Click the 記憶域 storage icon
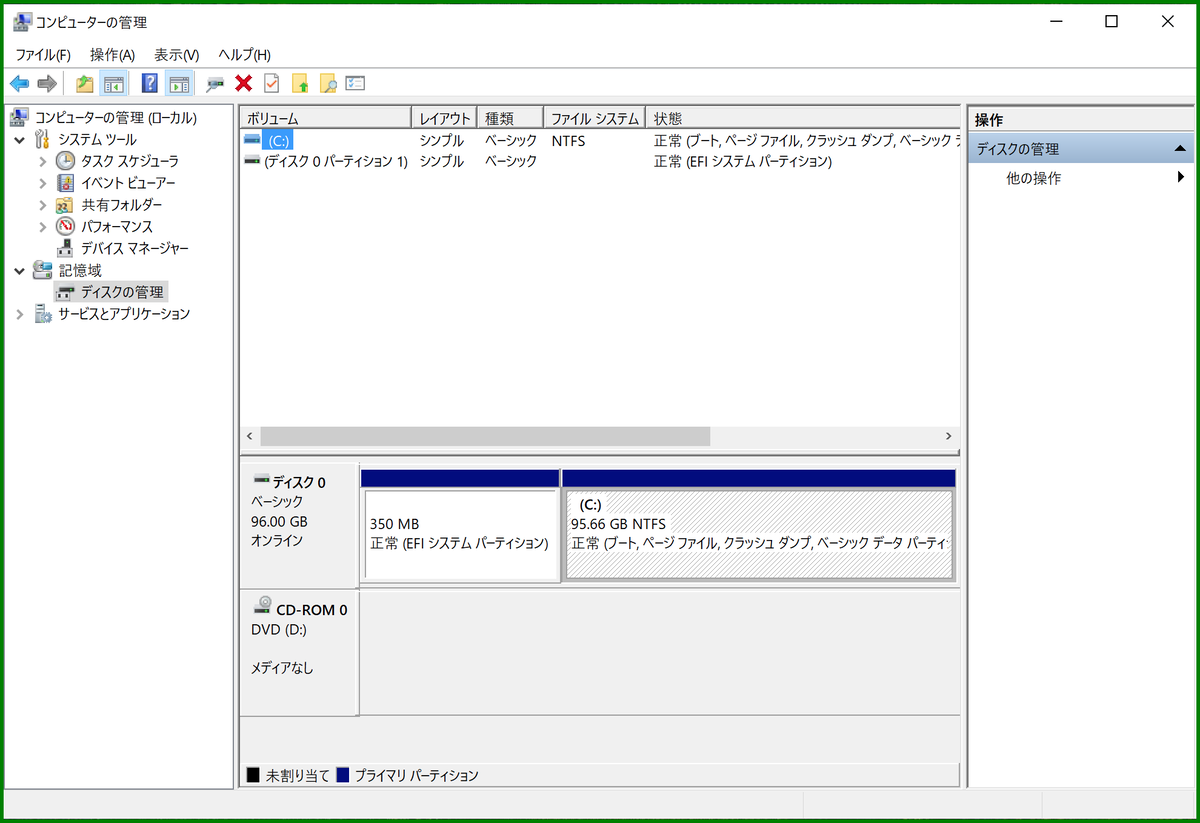Image resolution: width=1200 pixels, height=823 pixels. pyautogui.click(x=42, y=270)
